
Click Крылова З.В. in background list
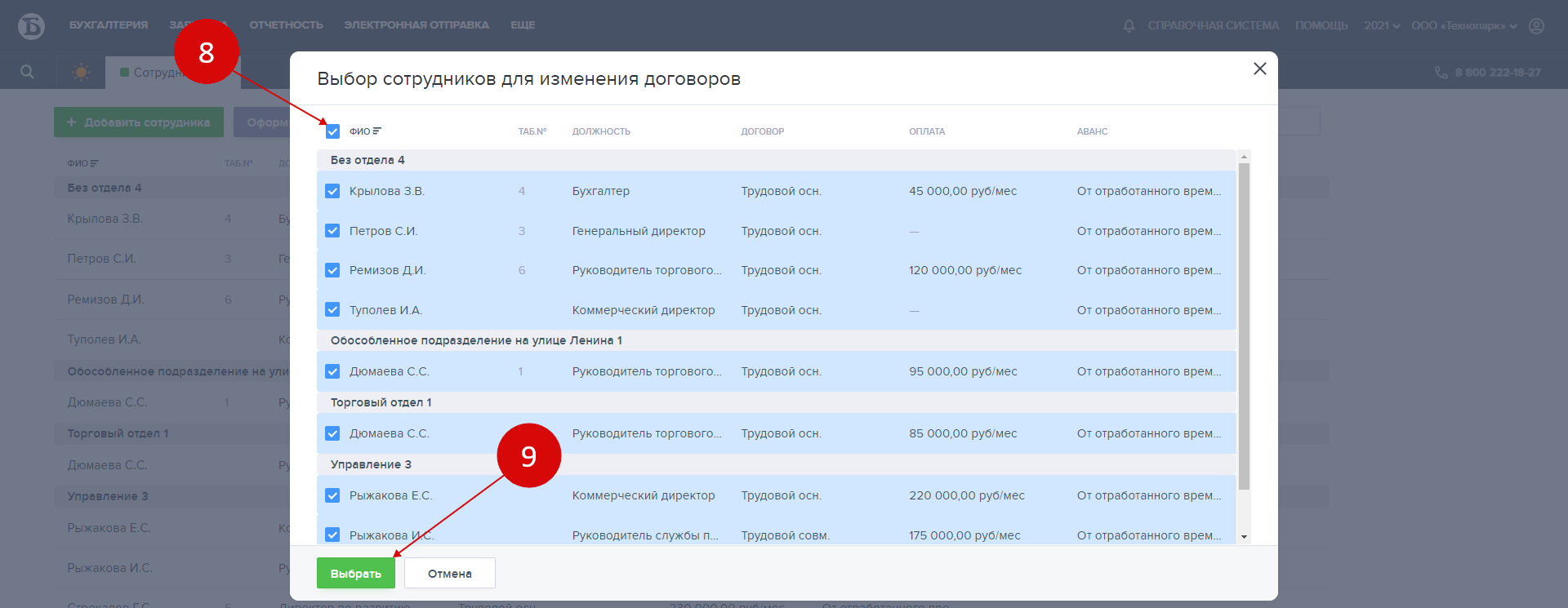pyautogui.click(x=105, y=219)
